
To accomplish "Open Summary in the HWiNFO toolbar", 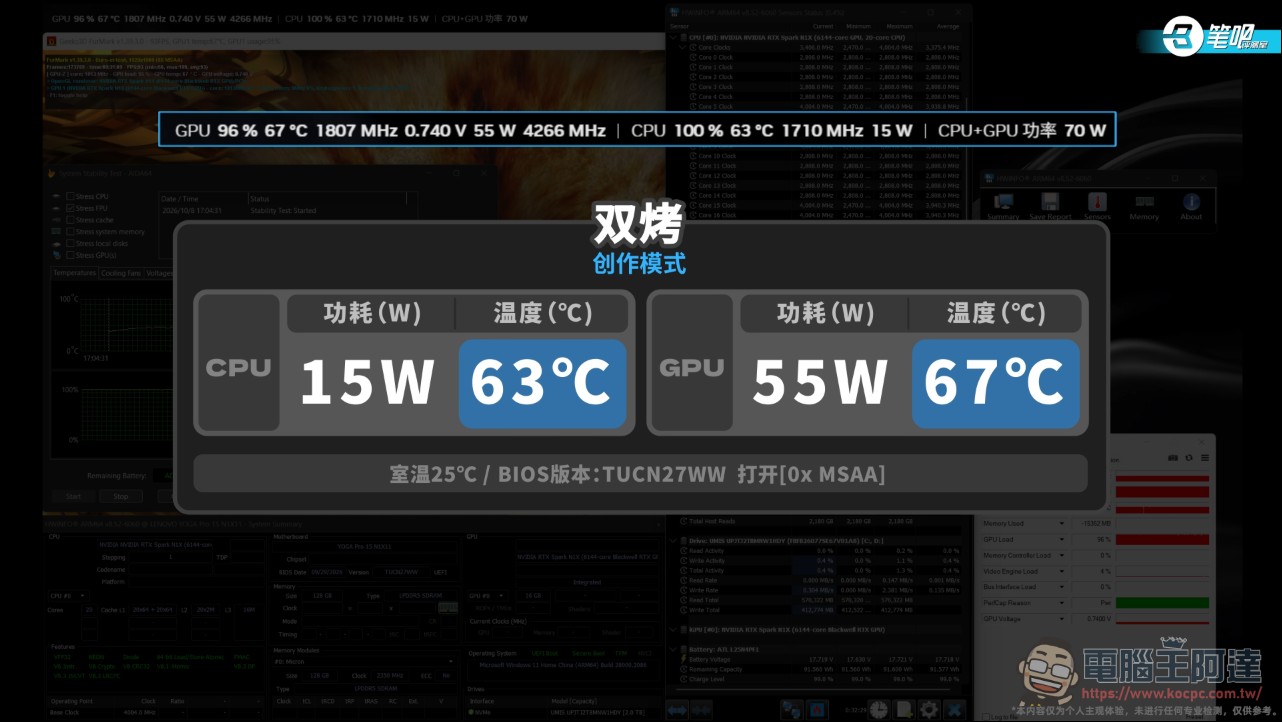I will coord(1003,205).
